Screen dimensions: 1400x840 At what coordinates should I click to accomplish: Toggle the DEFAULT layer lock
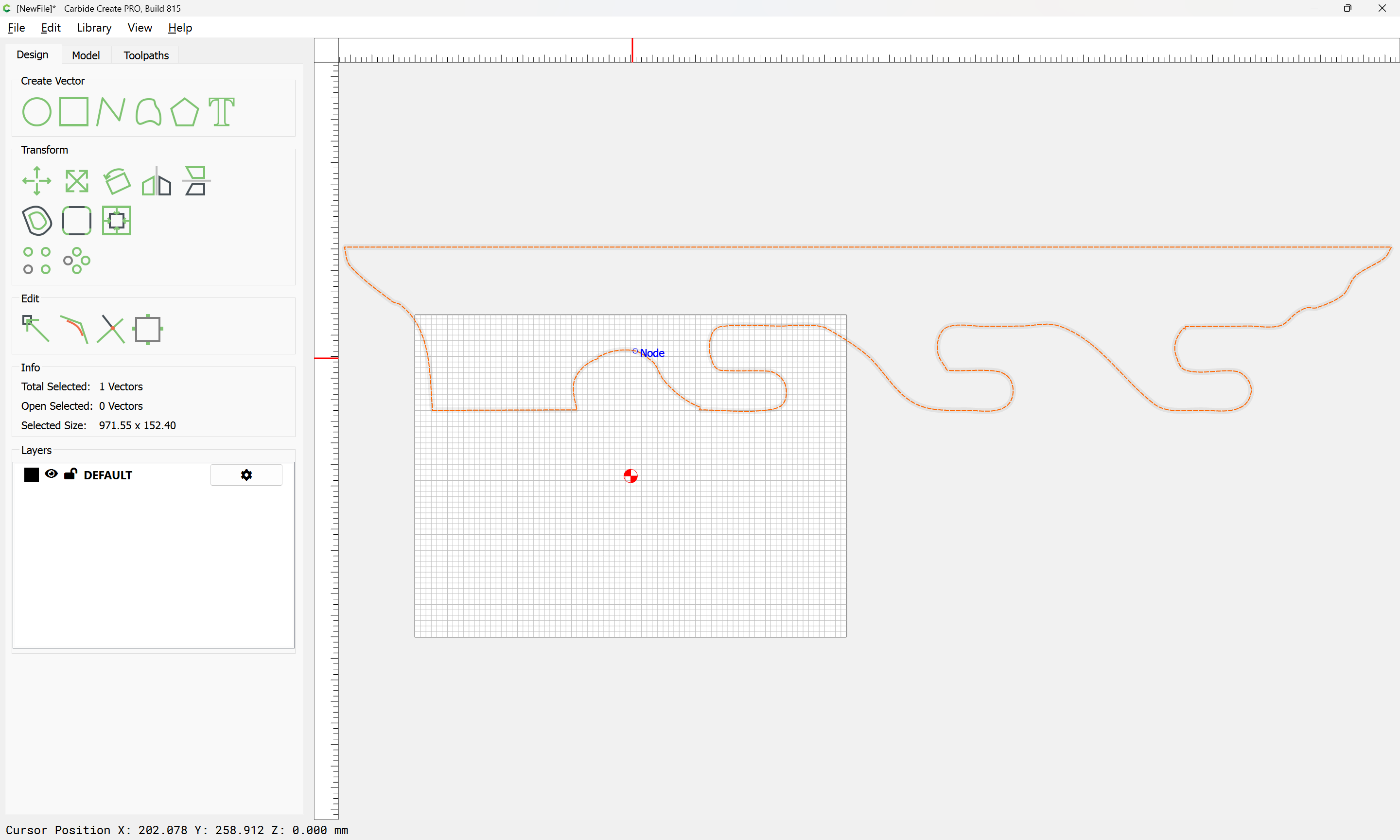70,474
